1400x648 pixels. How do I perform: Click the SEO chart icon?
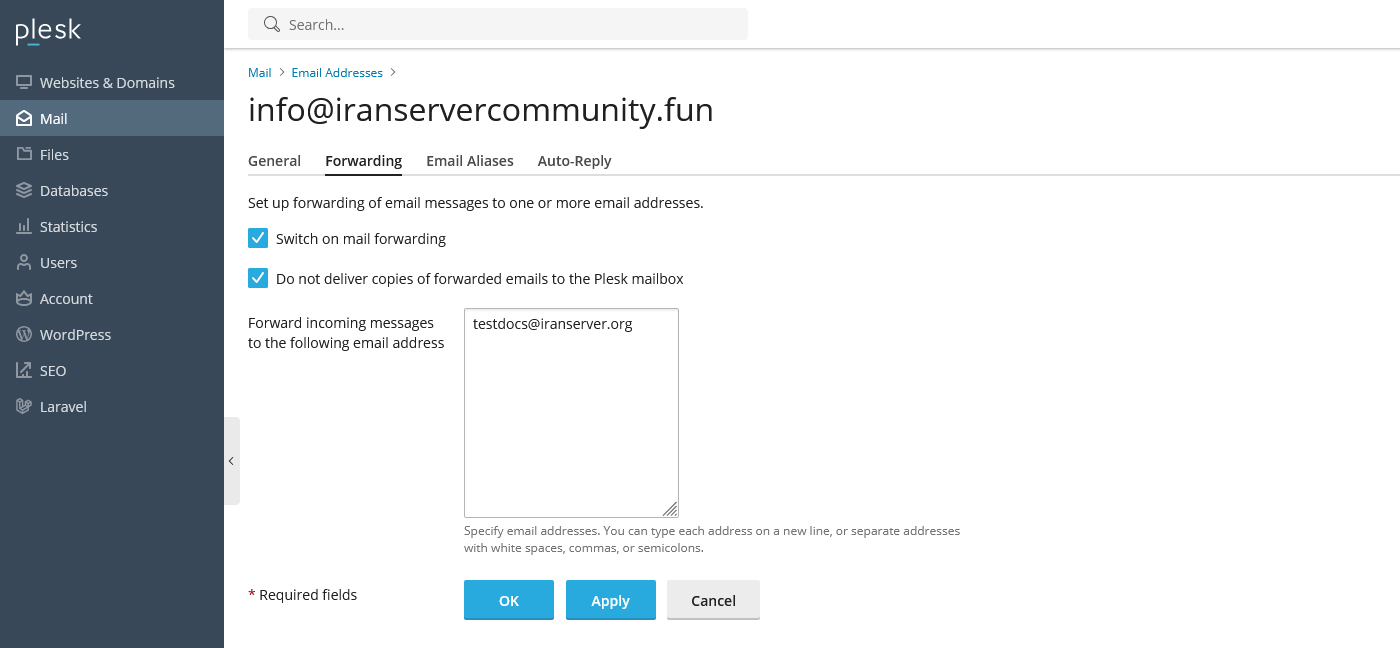[24, 370]
